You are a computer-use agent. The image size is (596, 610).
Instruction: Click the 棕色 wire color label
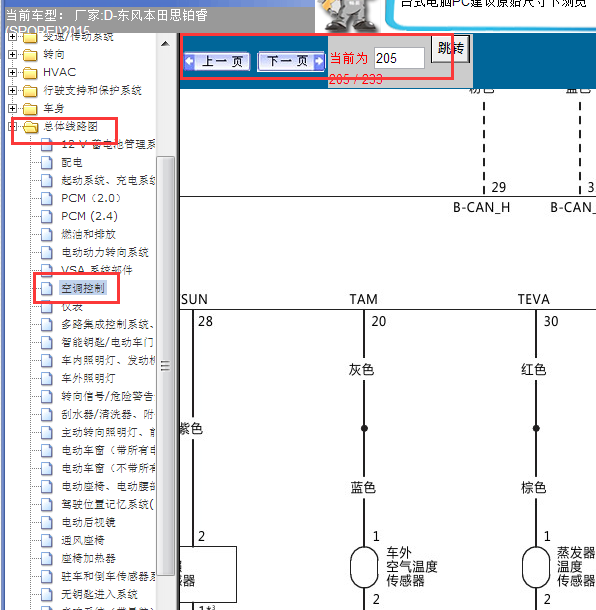(533, 487)
